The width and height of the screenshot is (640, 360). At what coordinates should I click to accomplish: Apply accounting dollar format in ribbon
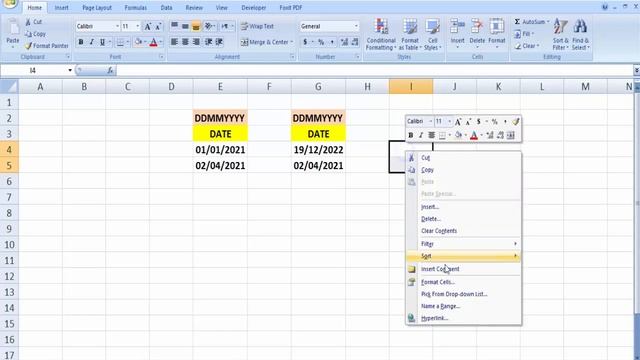pyautogui.click(x=305, y=42)
